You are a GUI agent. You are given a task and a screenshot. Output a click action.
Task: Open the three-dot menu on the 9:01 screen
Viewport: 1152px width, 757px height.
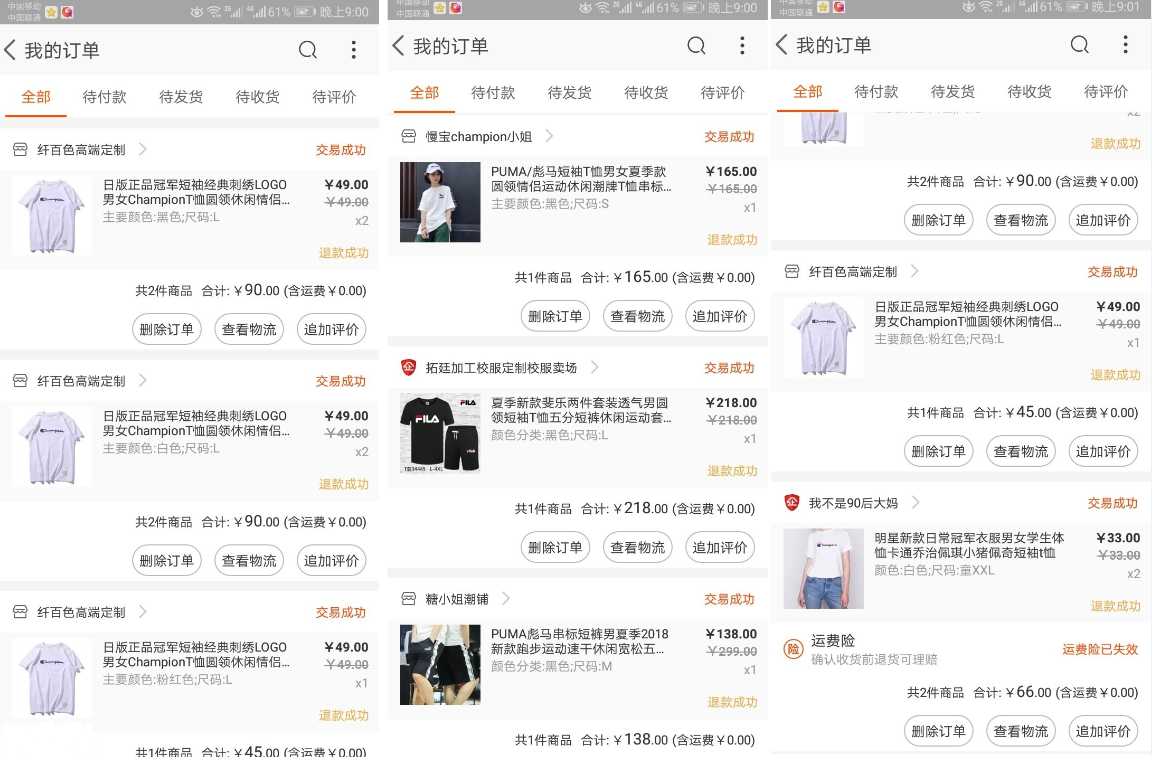pos(1126,45)
